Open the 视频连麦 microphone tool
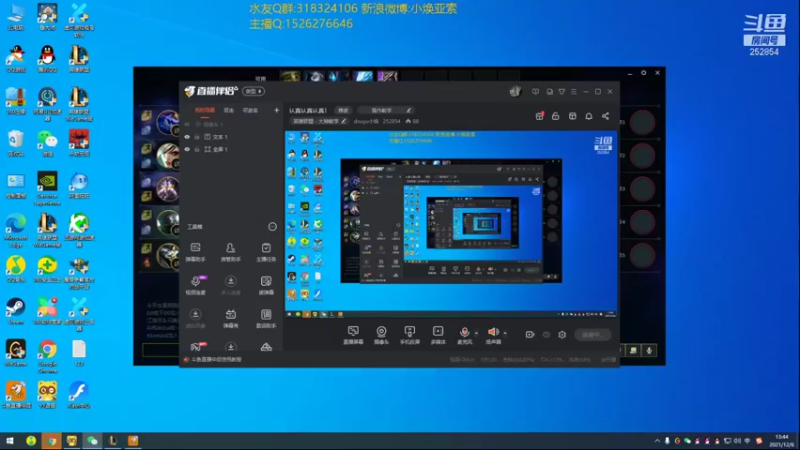 click(195, 285)
